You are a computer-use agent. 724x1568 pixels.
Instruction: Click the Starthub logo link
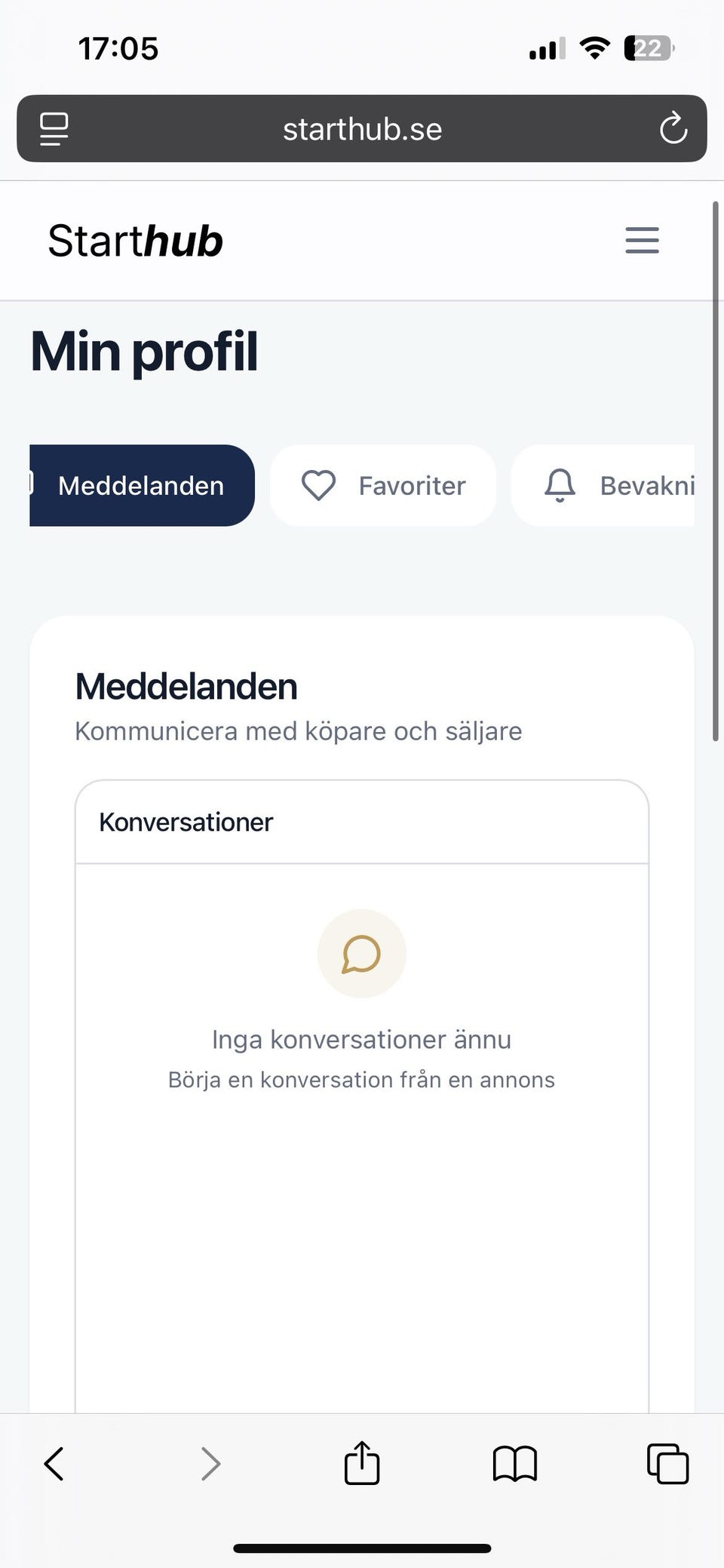pos(136,241)
